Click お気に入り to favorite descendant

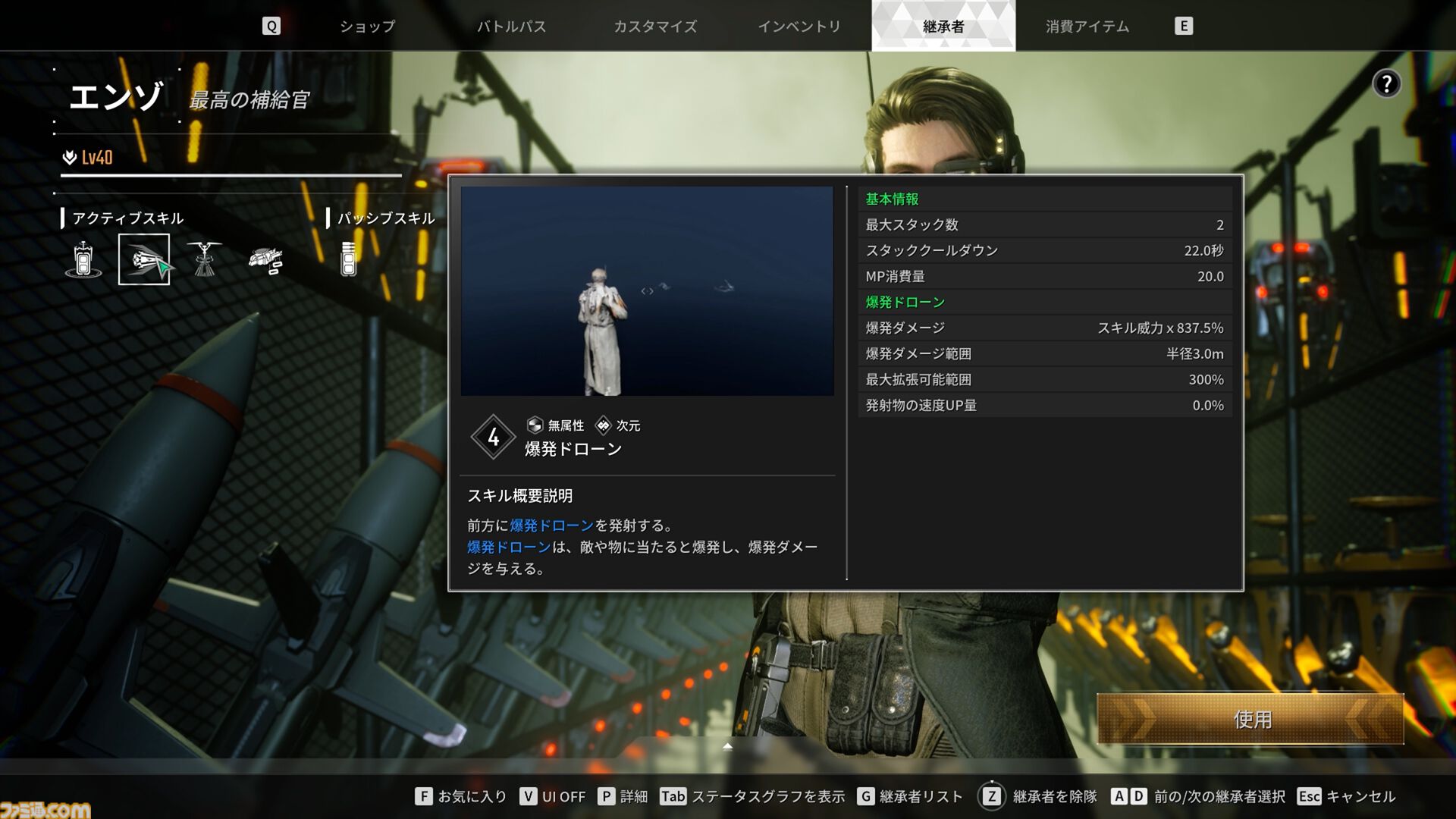point(472,796)
